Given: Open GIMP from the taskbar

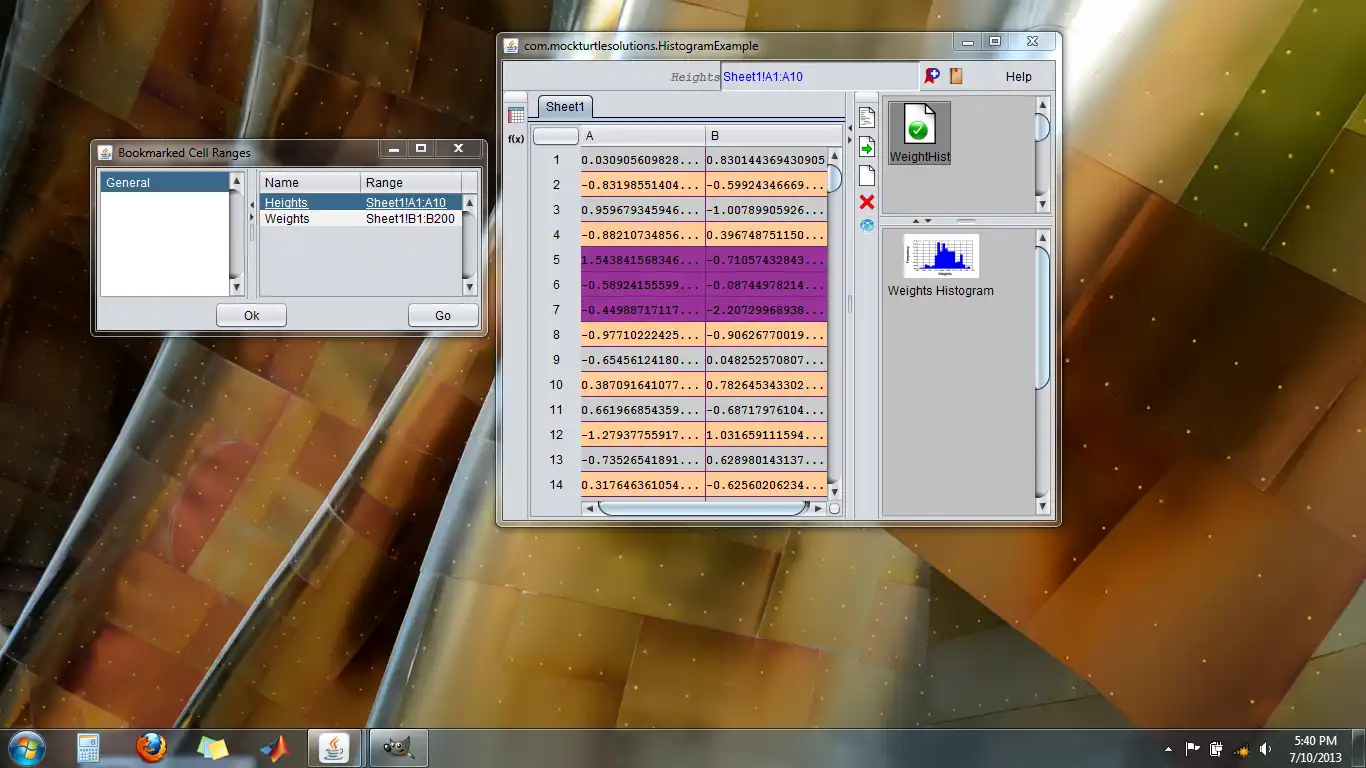Looking at the screenshot, I should (x=399, y=748).
